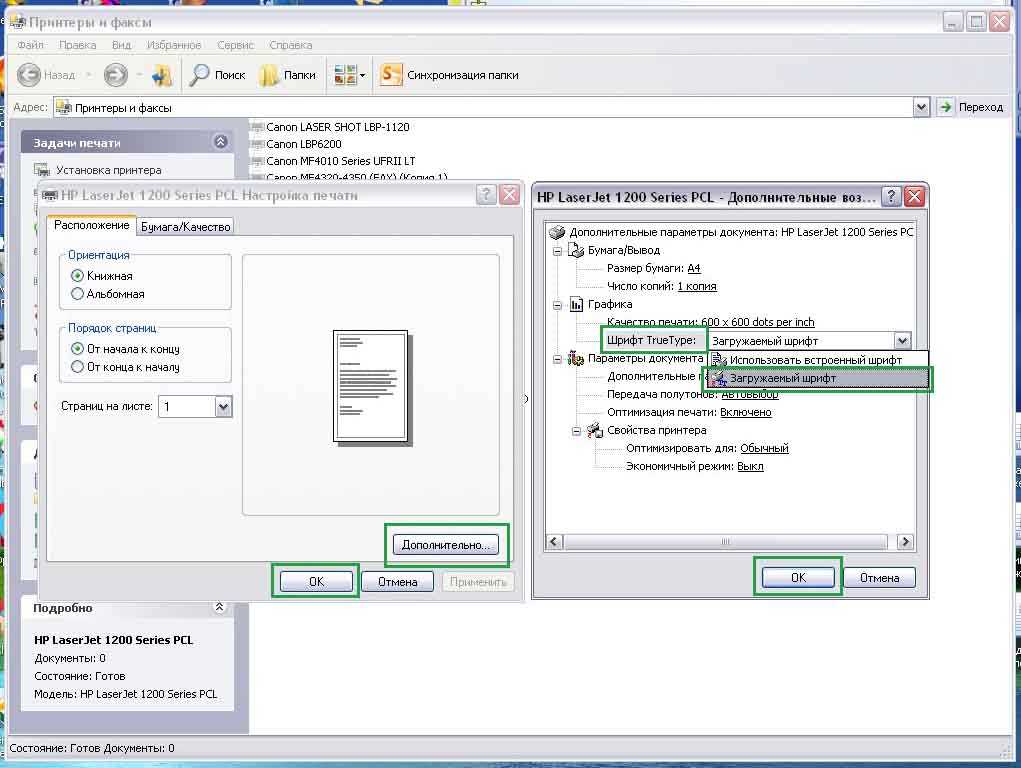
Task: Open the address bar dropdown arrow
Action: [921, 107]
